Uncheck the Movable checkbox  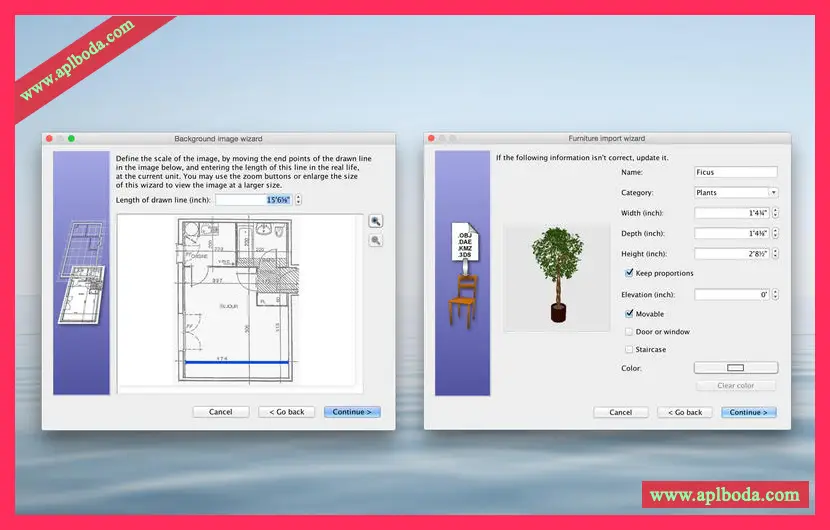[629, 314]
